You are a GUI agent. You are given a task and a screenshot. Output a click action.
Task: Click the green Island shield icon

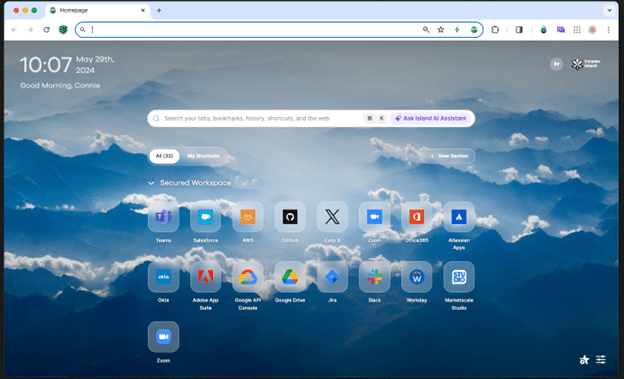click(x=63, y=29)
